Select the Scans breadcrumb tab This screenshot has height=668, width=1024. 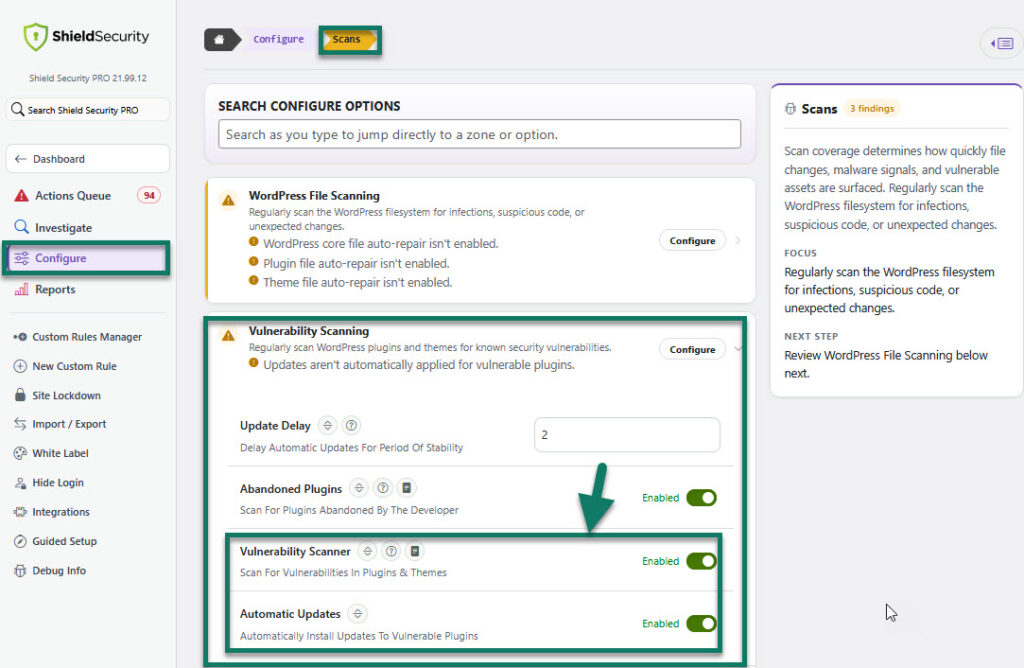coord(349,39)
